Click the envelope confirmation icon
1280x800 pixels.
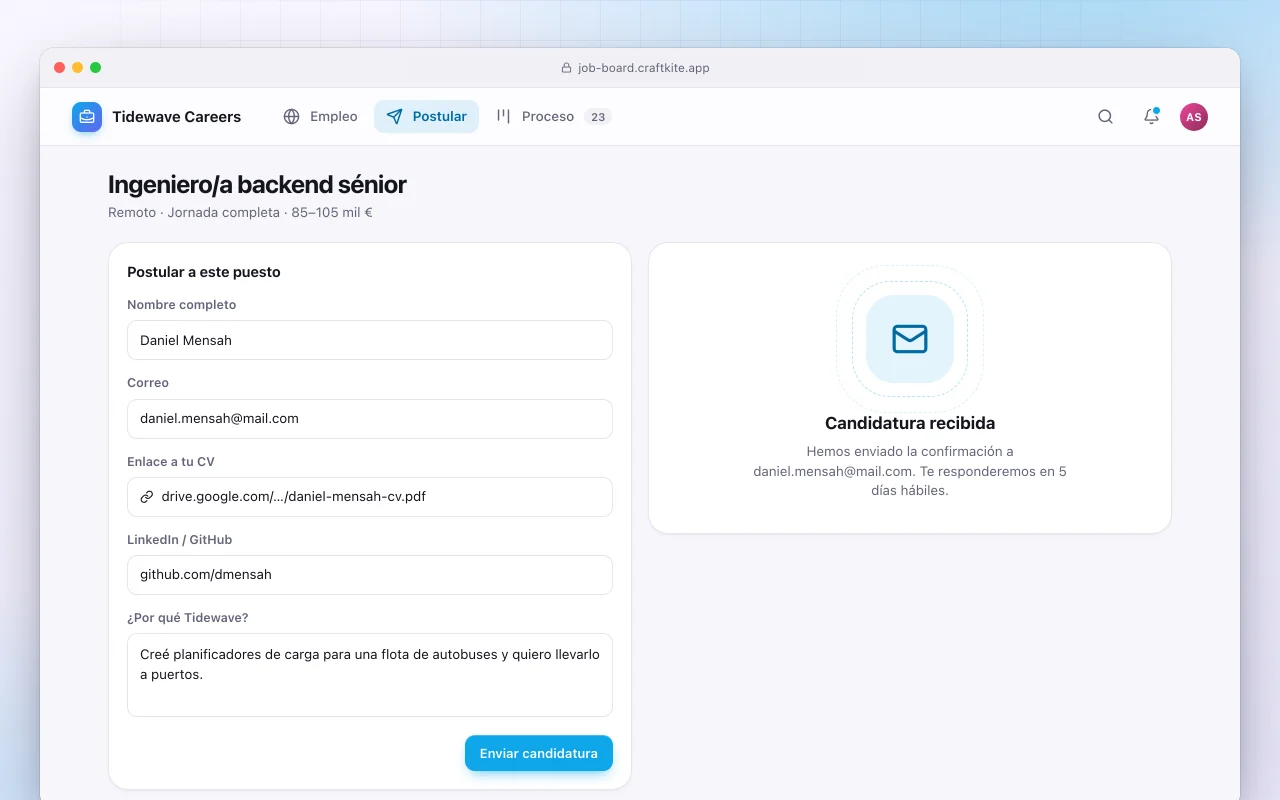pos(910,339)
